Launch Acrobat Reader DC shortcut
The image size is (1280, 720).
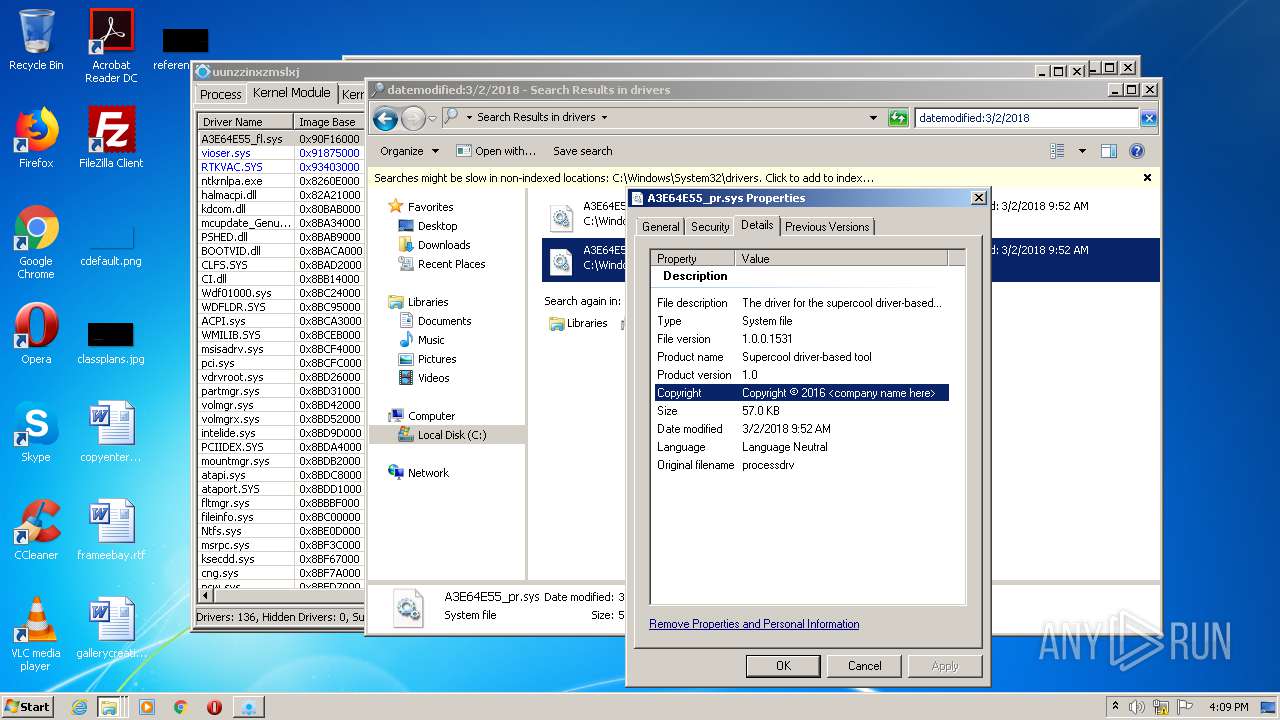click(111, 45)
